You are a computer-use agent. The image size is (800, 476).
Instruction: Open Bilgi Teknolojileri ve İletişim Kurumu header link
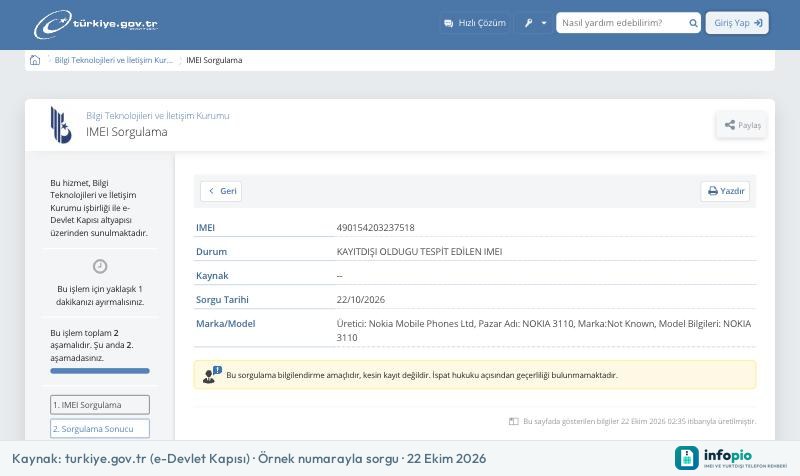[x=158, y=116]
